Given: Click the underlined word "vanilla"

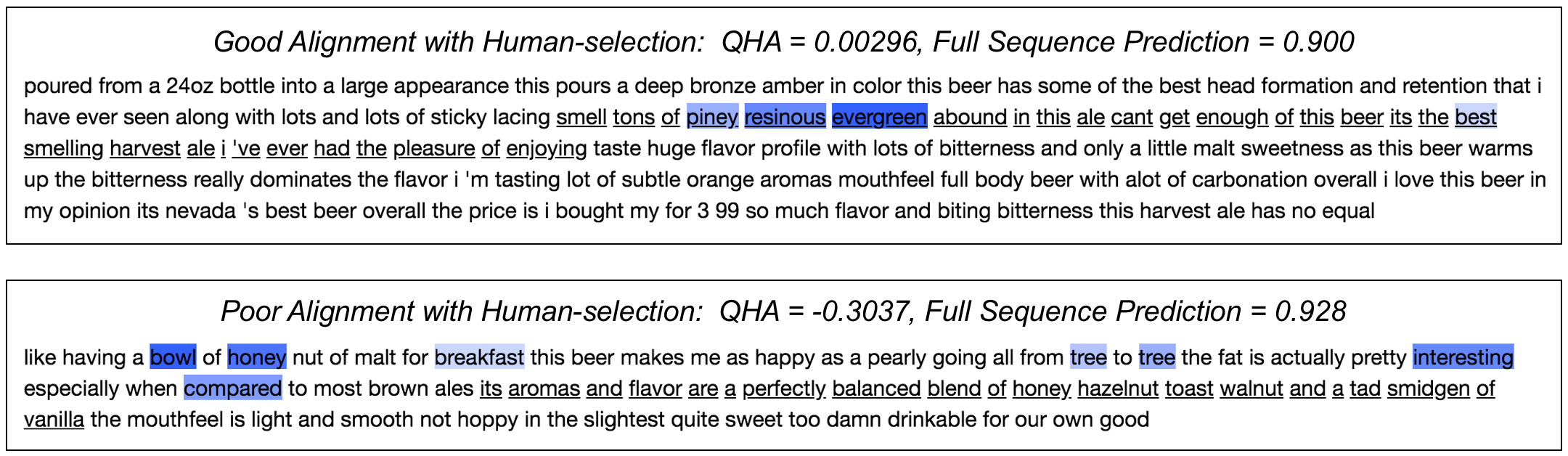Looking at the screenshot, I should (54, 419).
